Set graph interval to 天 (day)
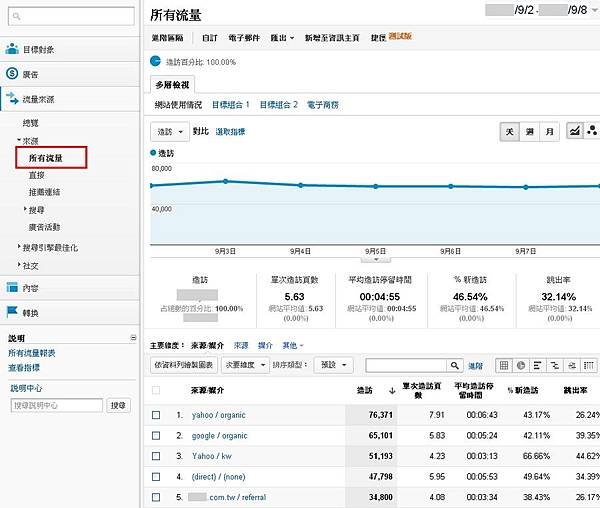The width and height of the screenshot is (600, 508). (510, 132)
